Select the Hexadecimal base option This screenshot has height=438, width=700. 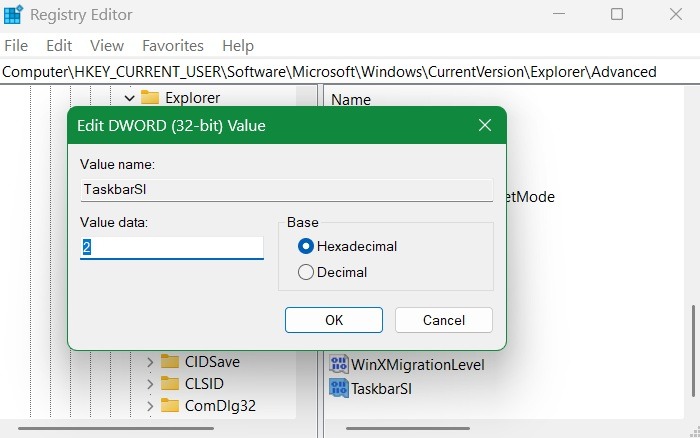pyautogui.click(x=306, y=246)
